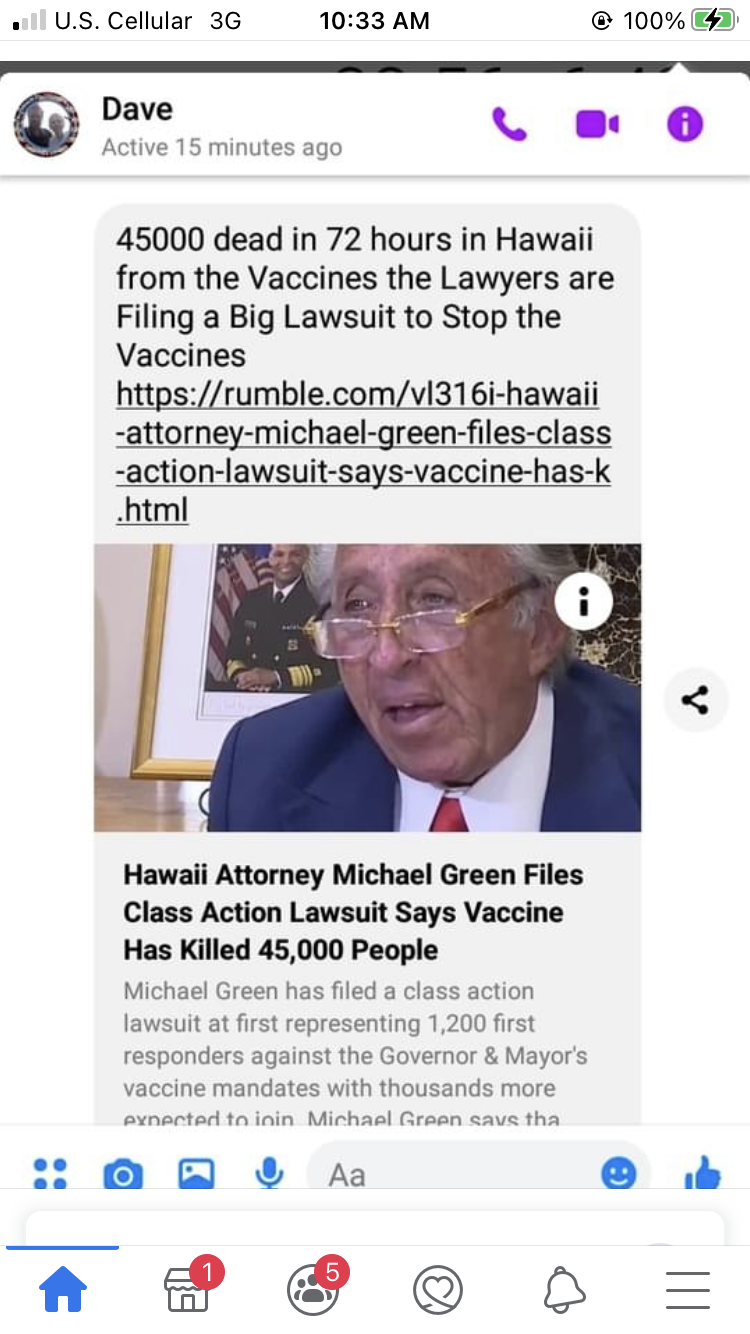Start a voice call with Dave
The image size is (750, 1334).
pyautogui.click(x=509, y=125)
